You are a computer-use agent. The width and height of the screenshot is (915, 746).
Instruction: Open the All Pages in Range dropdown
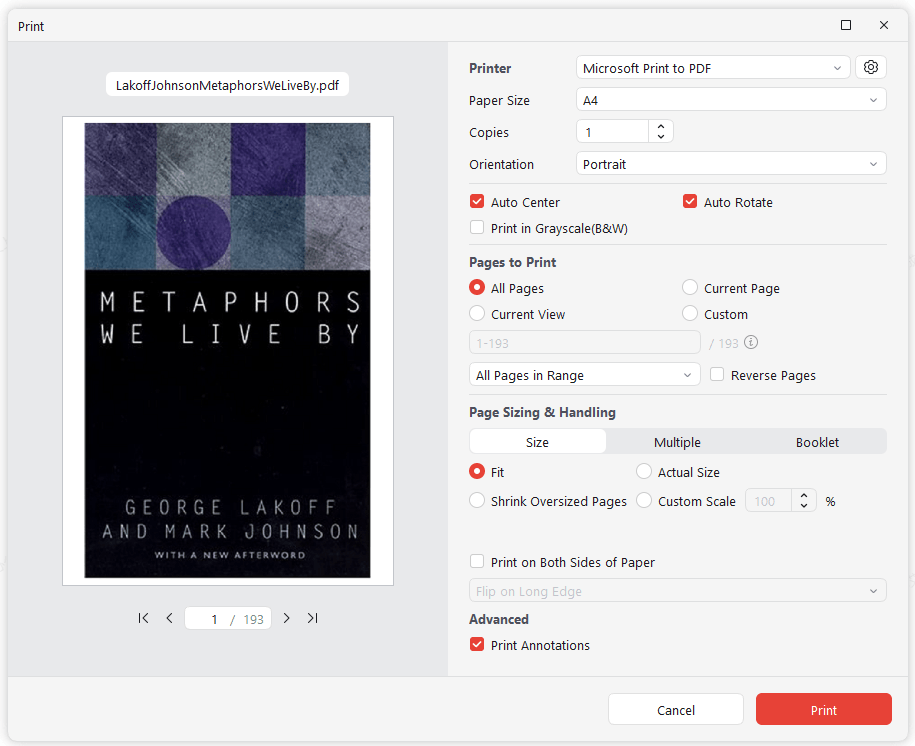(584, 375)
